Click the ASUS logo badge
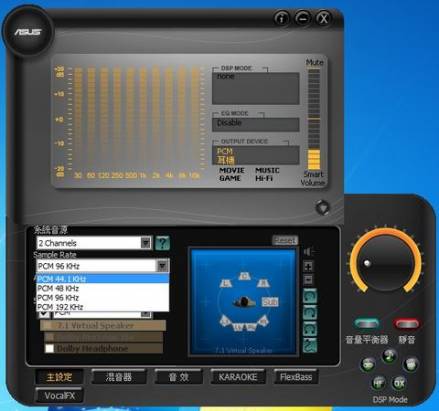Screen dimensions: 439x411 (x=28, y=31)
